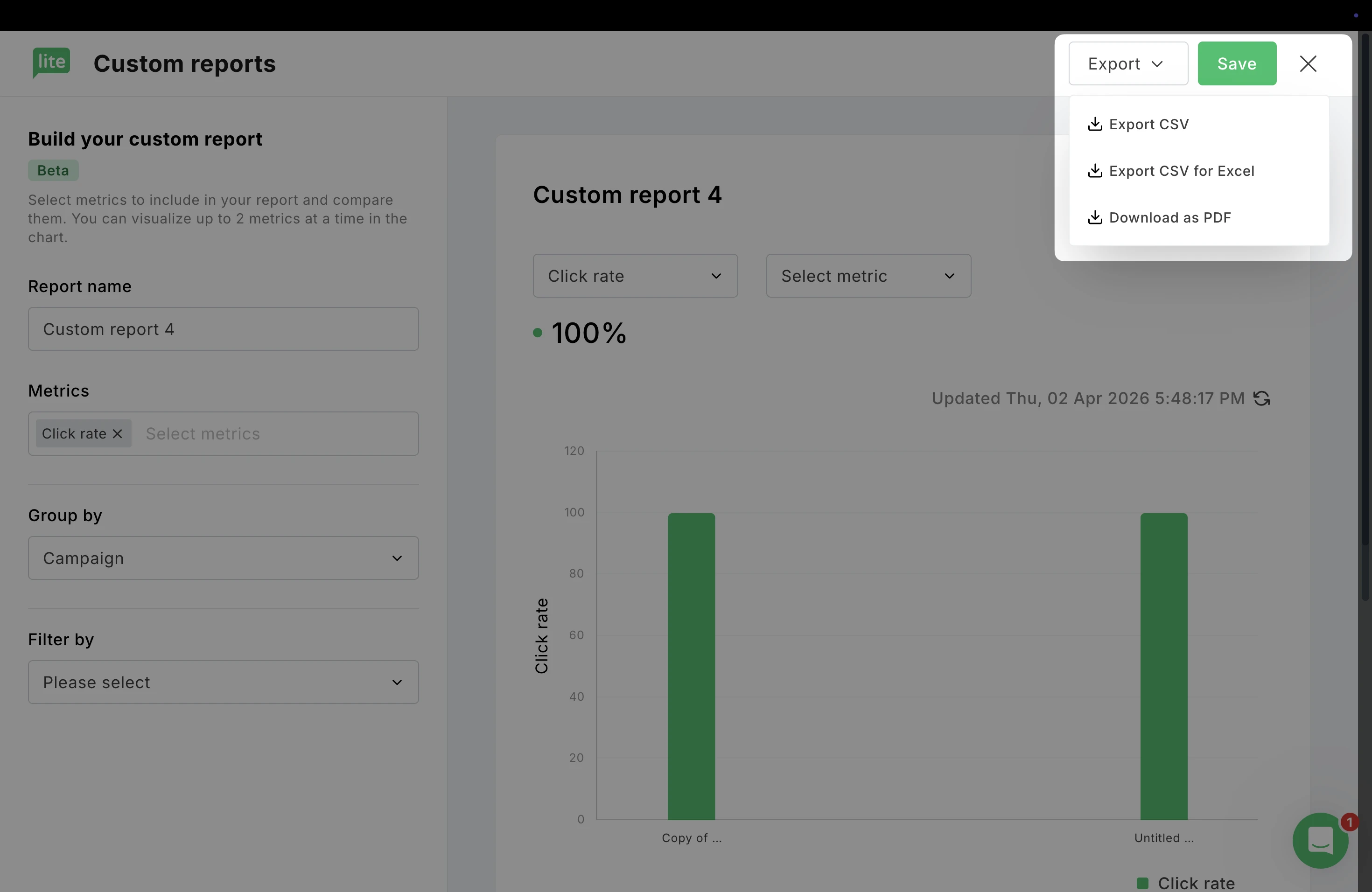The height and width of the screenshot is (892, 1372).
Task: Click the refresh icon next to the Updated timestamp
Action: tap(1261, 398)
